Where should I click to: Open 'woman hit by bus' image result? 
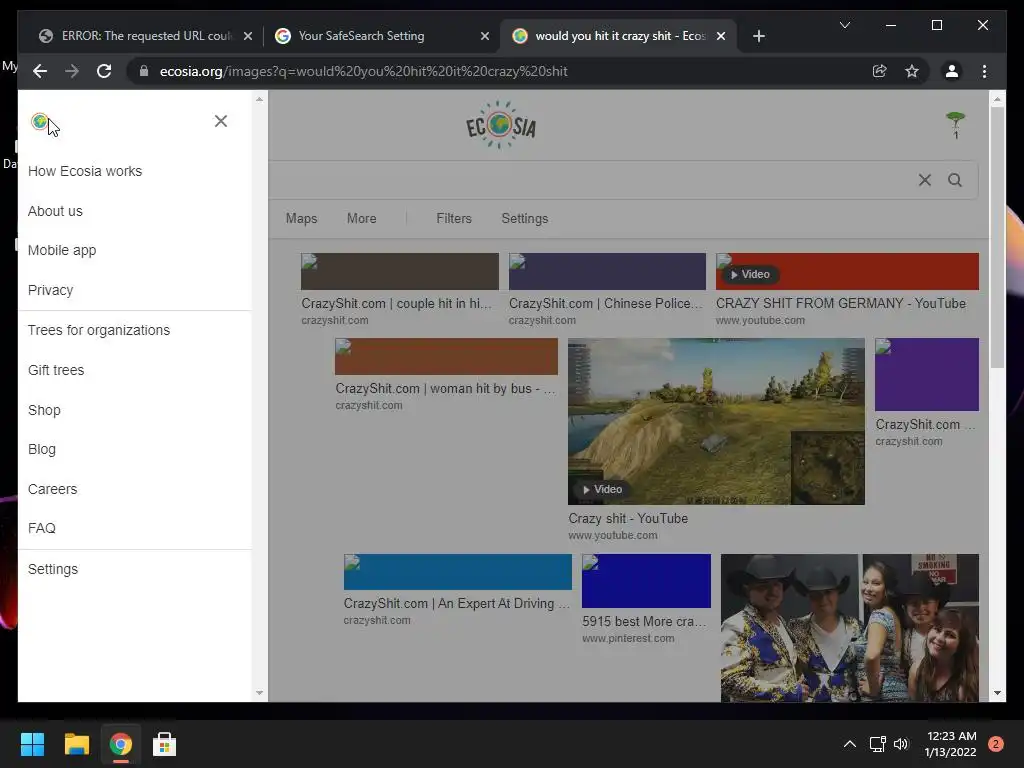[x=446, y=357]
